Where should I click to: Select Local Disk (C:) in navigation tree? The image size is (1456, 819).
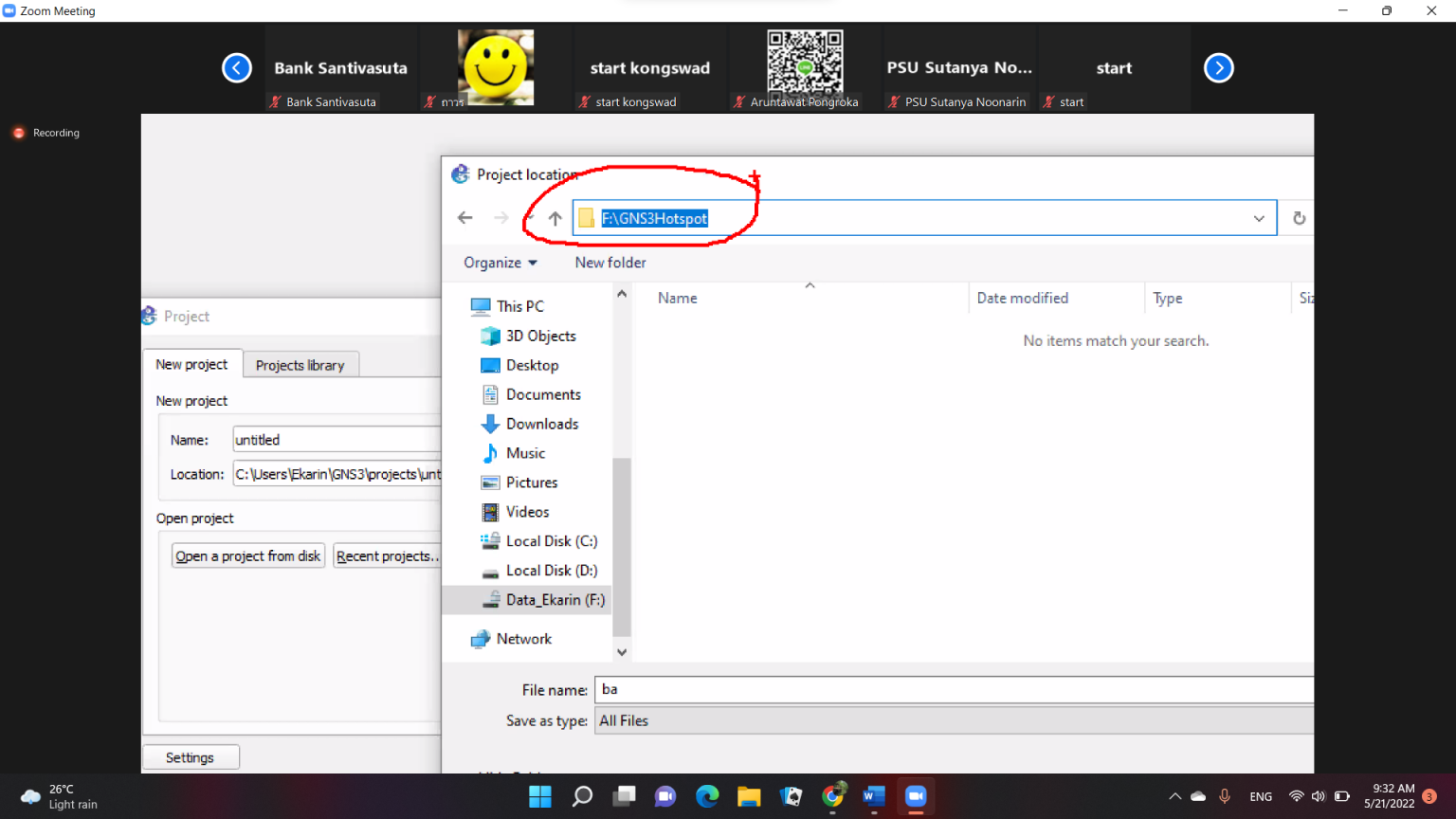pos(551,540)
